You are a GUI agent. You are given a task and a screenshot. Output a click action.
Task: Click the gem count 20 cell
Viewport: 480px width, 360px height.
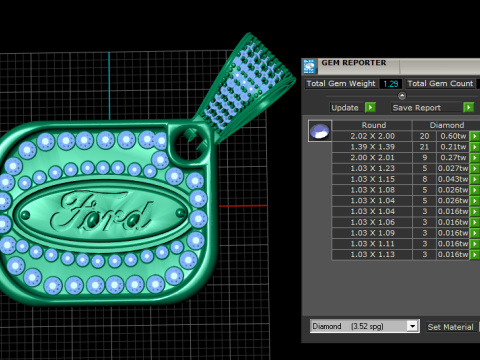click(x=424, y=136)
